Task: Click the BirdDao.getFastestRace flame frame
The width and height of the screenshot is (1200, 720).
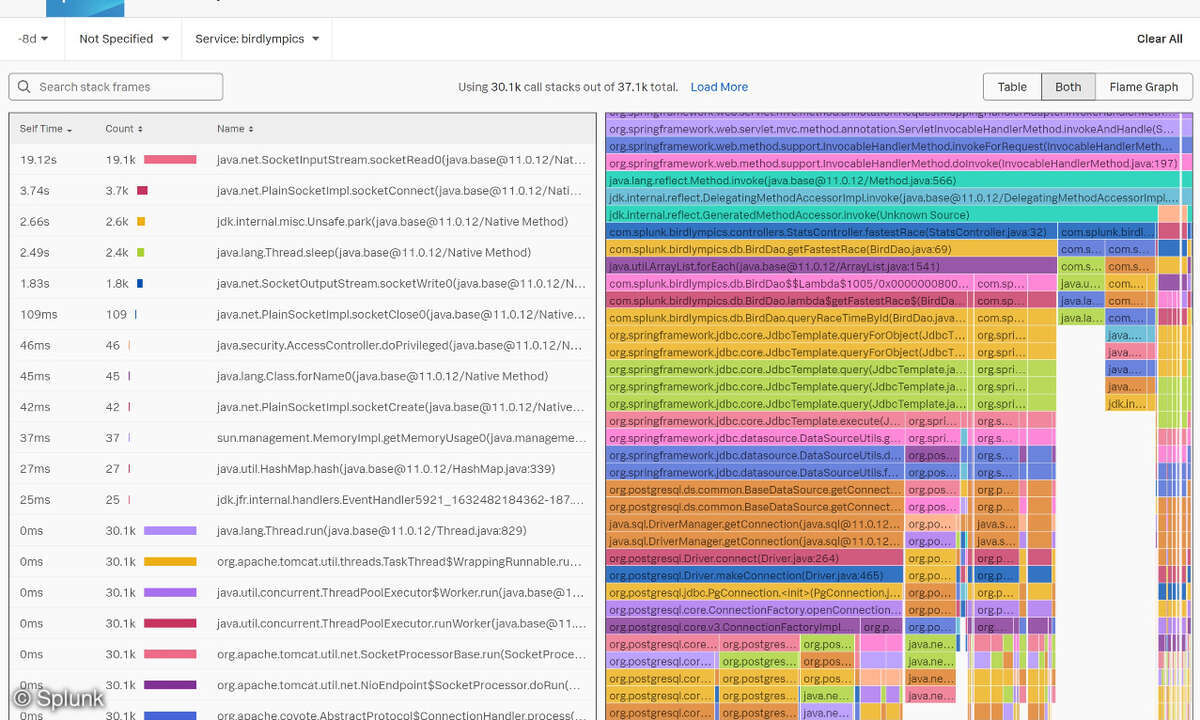Action: pyautogui.click(x=831, y=249)
